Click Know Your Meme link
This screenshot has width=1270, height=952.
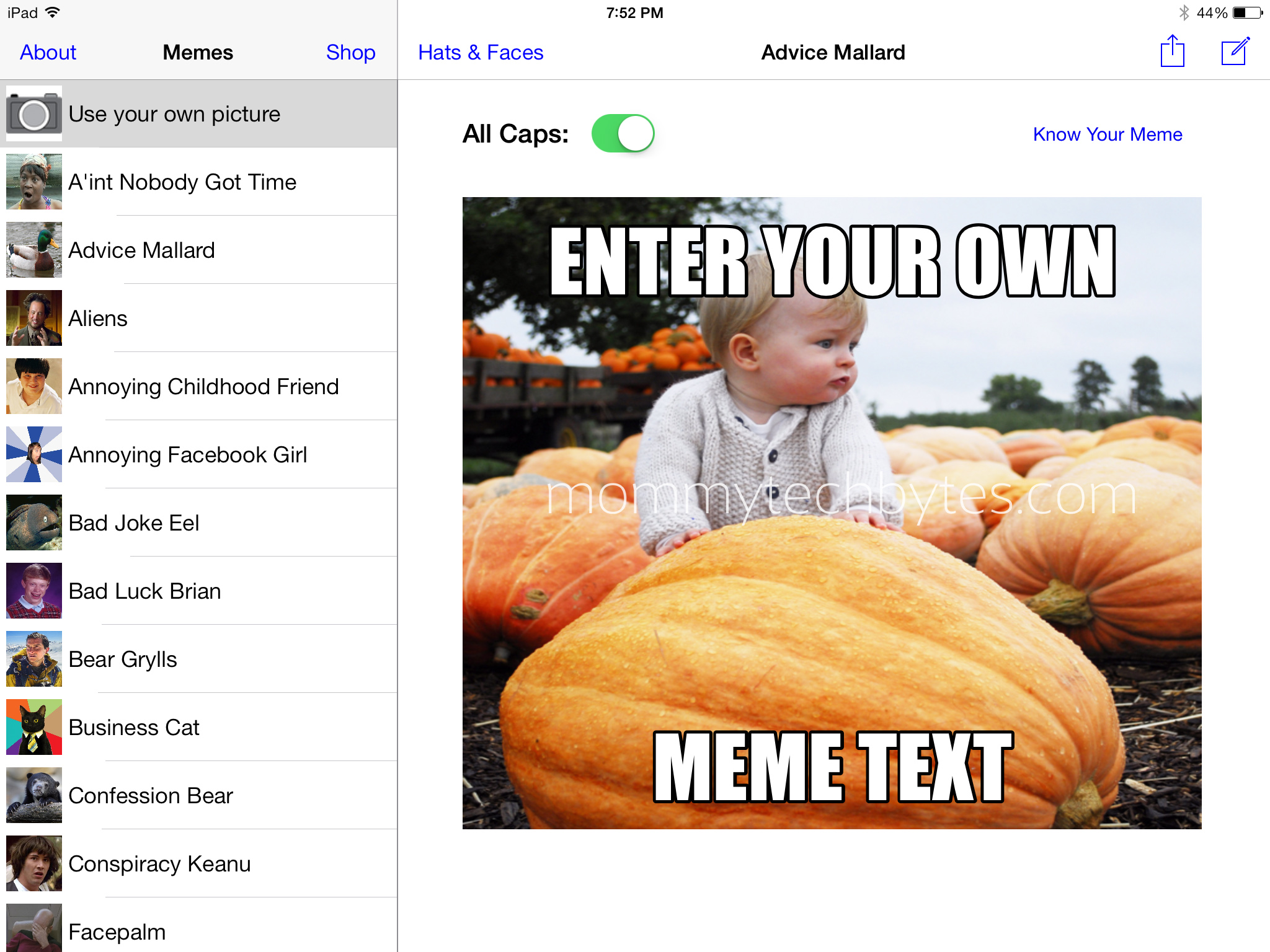[x=1107, y=134]
